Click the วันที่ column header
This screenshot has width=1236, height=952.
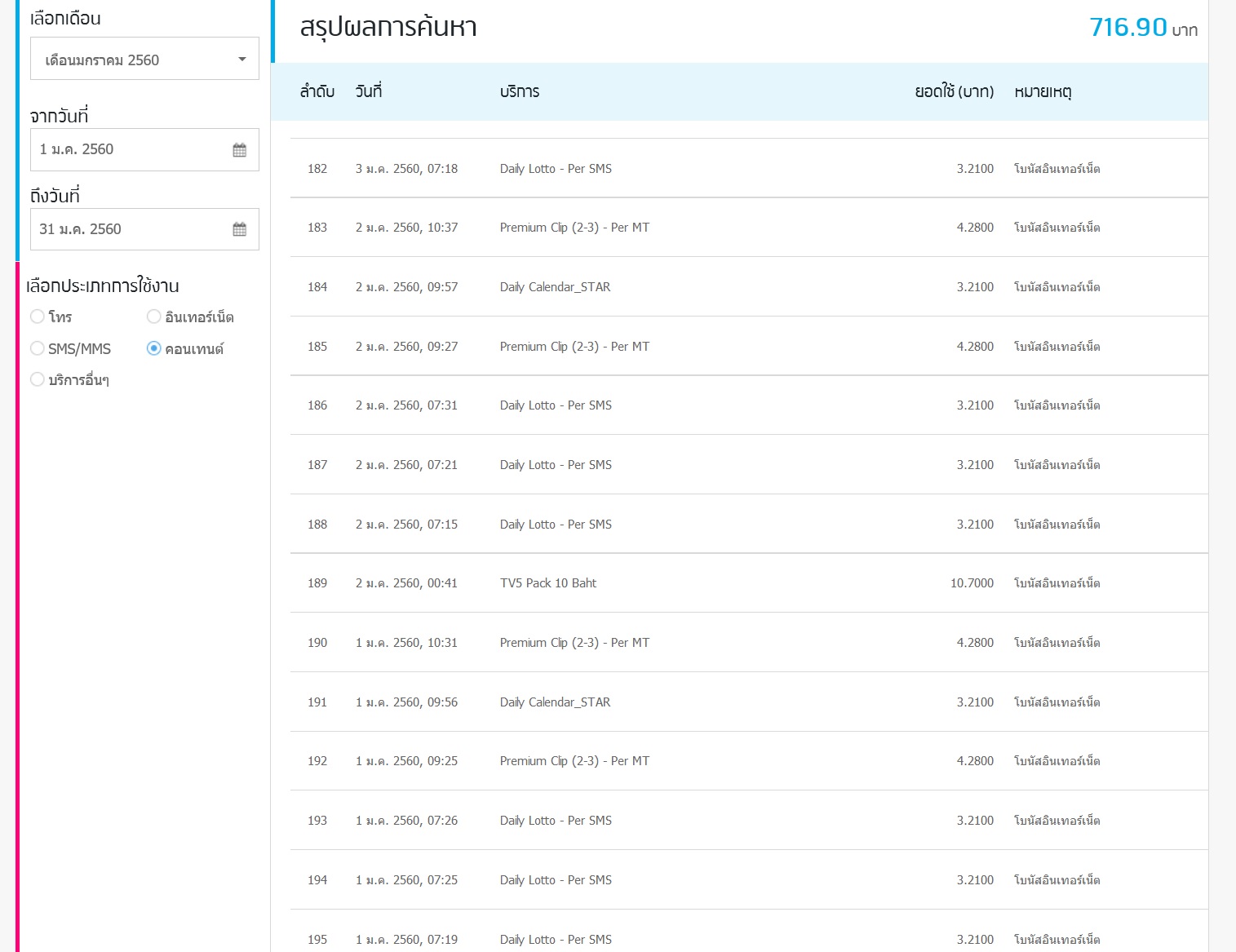pos(369,91)
